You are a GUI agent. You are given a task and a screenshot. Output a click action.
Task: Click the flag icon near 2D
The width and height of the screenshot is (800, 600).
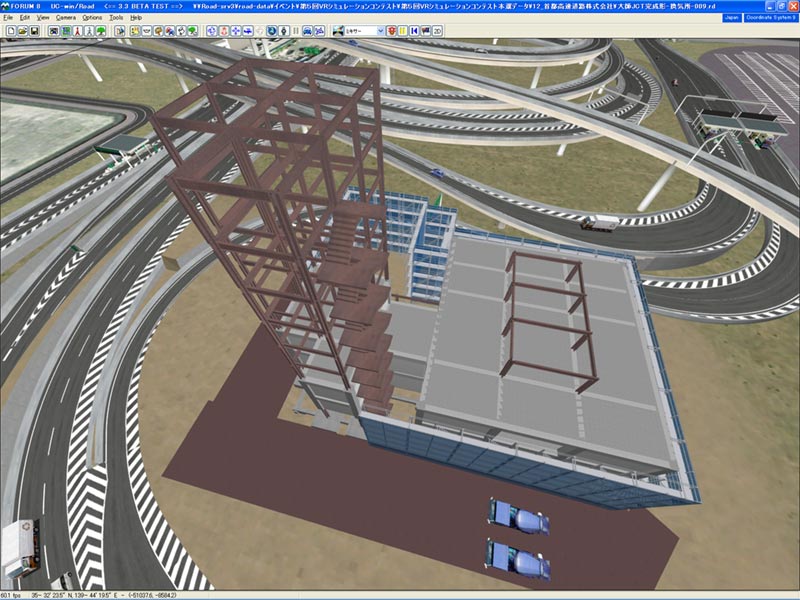[x=426, y=31]
